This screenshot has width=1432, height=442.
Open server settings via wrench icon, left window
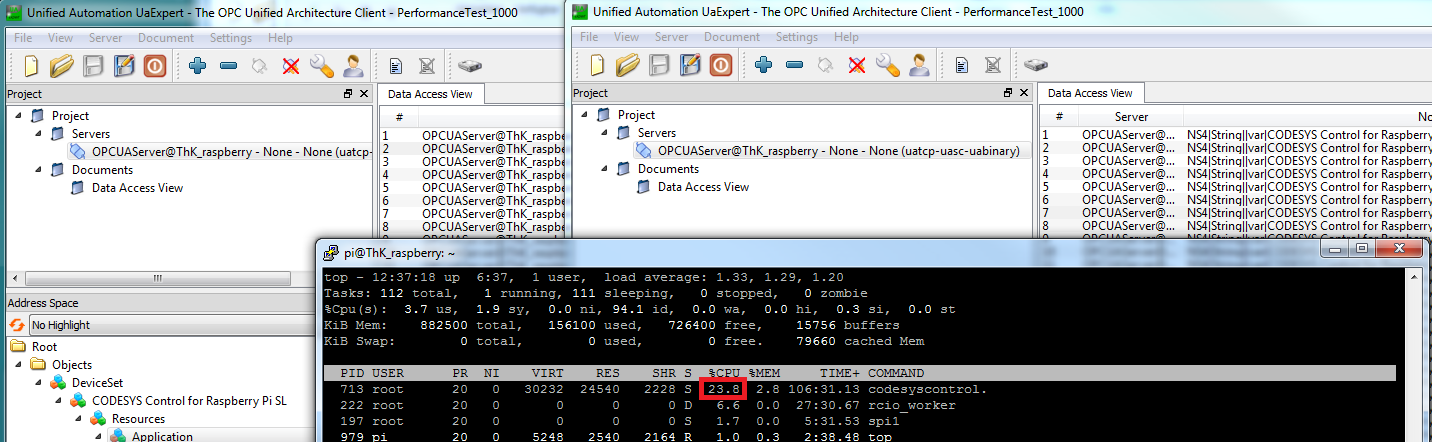click(321, 66)
